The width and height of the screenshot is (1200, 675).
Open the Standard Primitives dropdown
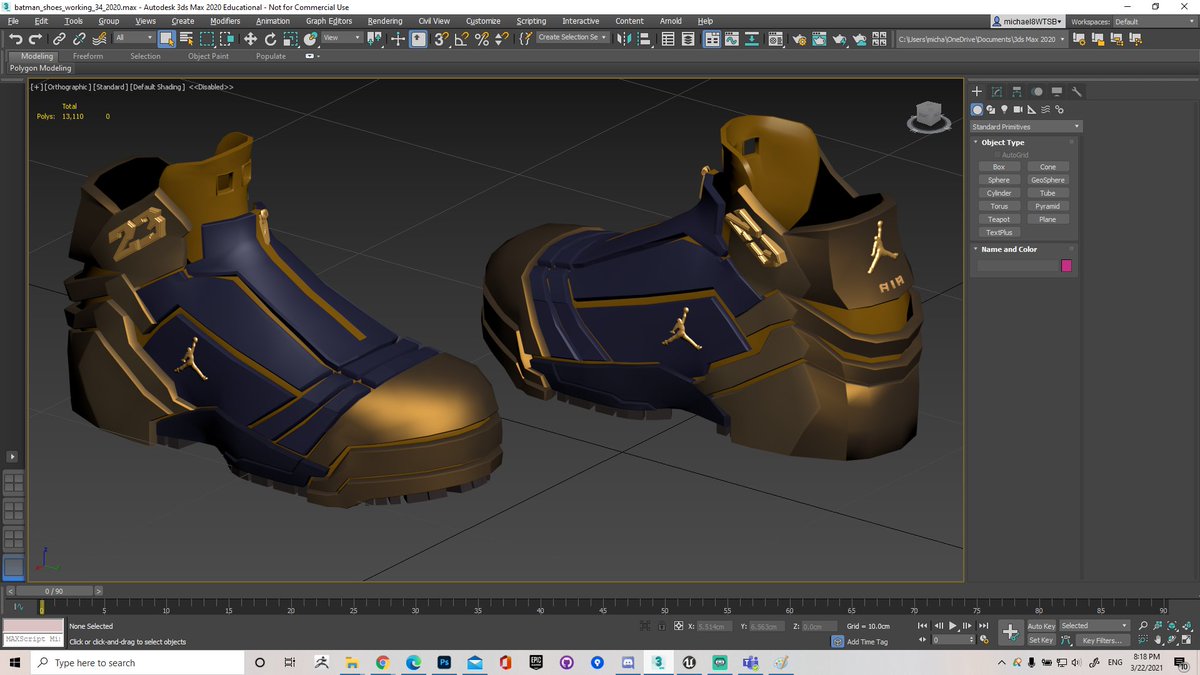click(1026, 127)
